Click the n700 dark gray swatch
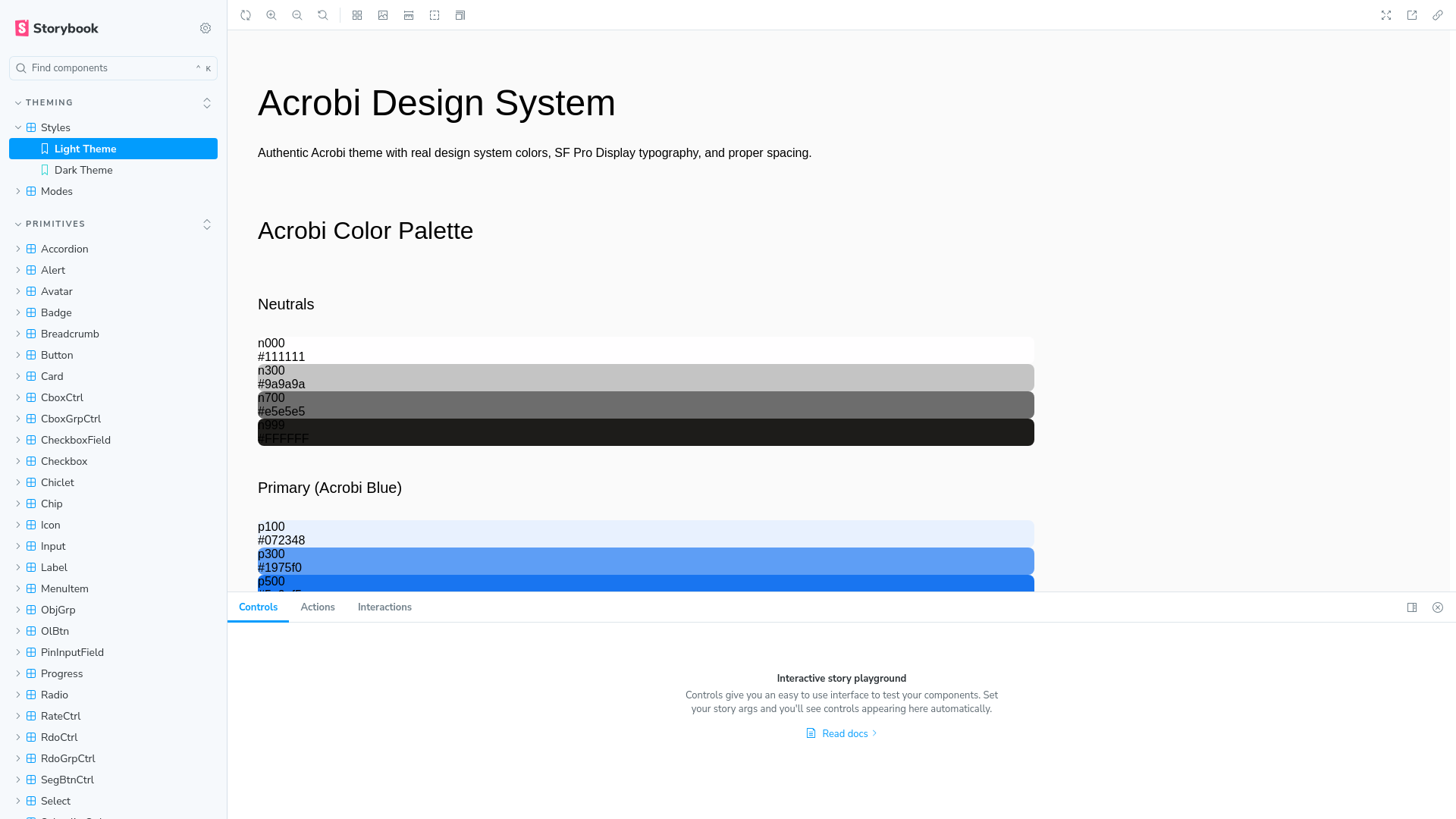The height and width of the screenshot is (819, 1456). 646,405
